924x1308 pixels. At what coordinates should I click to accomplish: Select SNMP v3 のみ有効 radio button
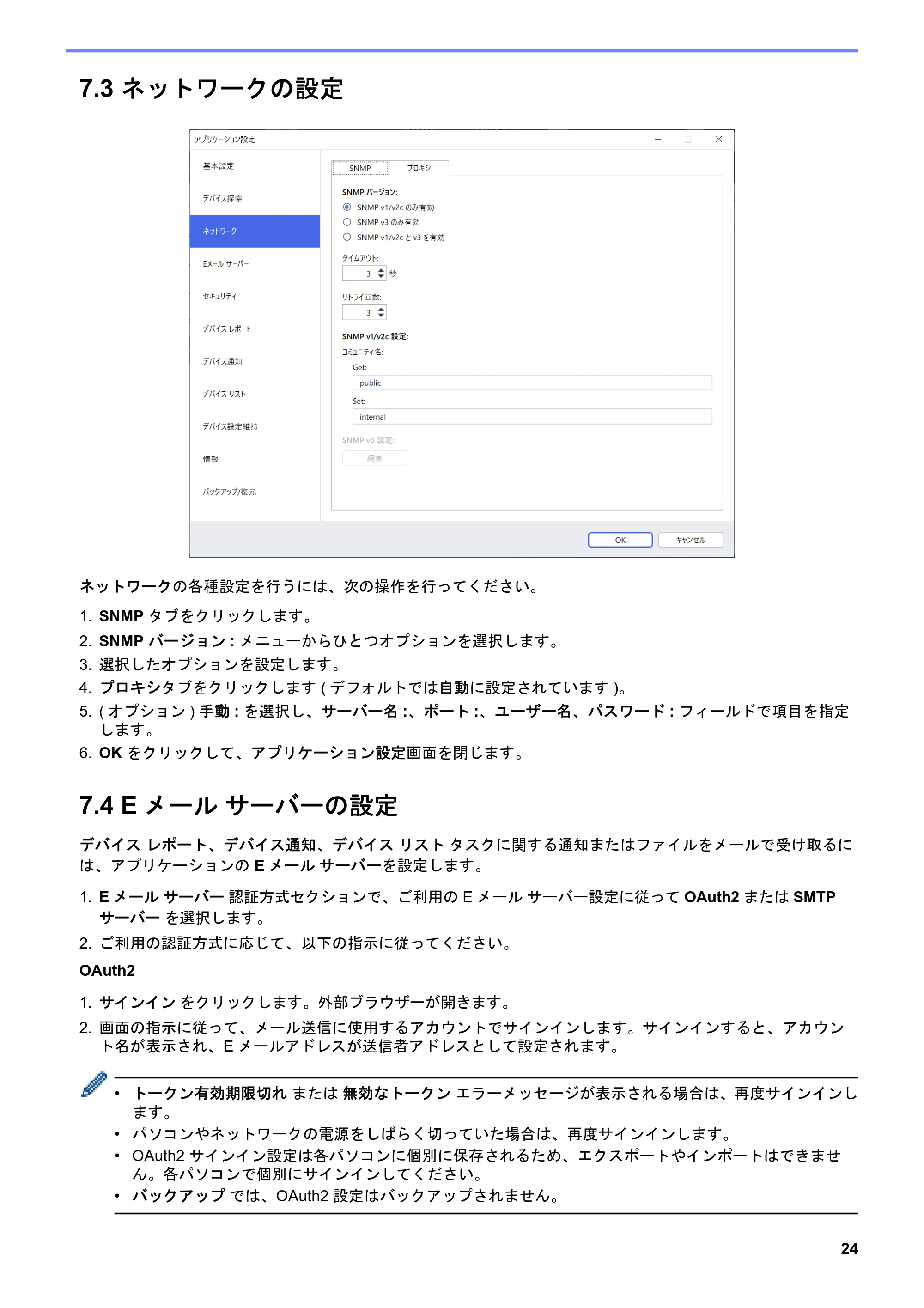tap(347, 222)
